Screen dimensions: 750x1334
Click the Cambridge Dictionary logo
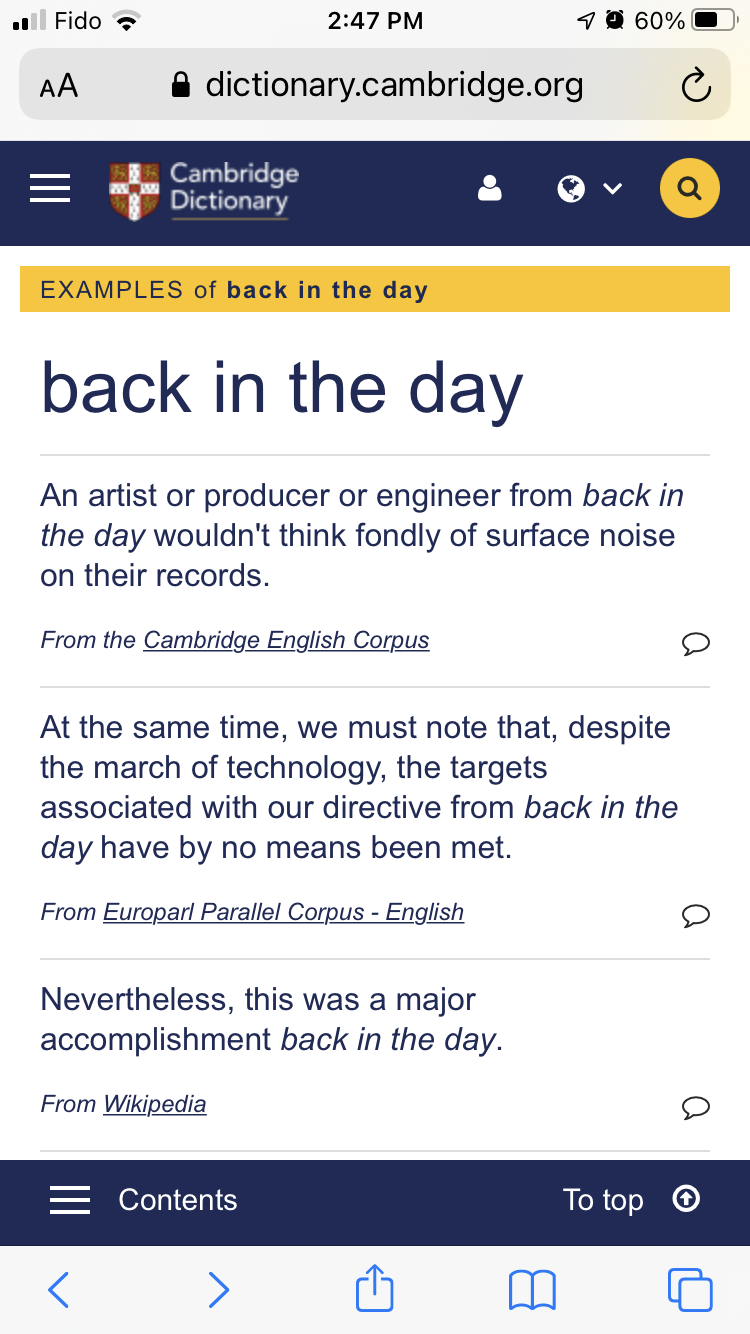pos(205,189)
